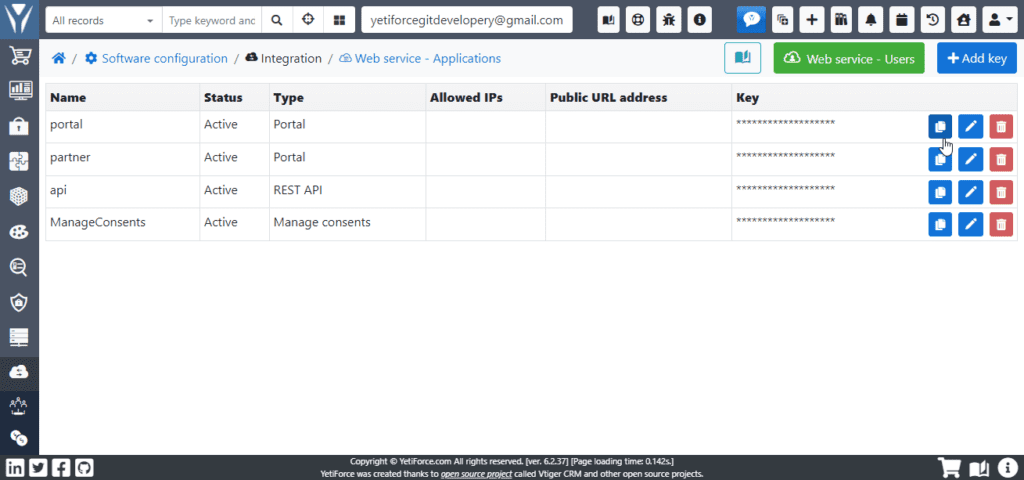Copy the portal application key
The width and height of the screenshot is (1024, 480).
click(939, 126)
